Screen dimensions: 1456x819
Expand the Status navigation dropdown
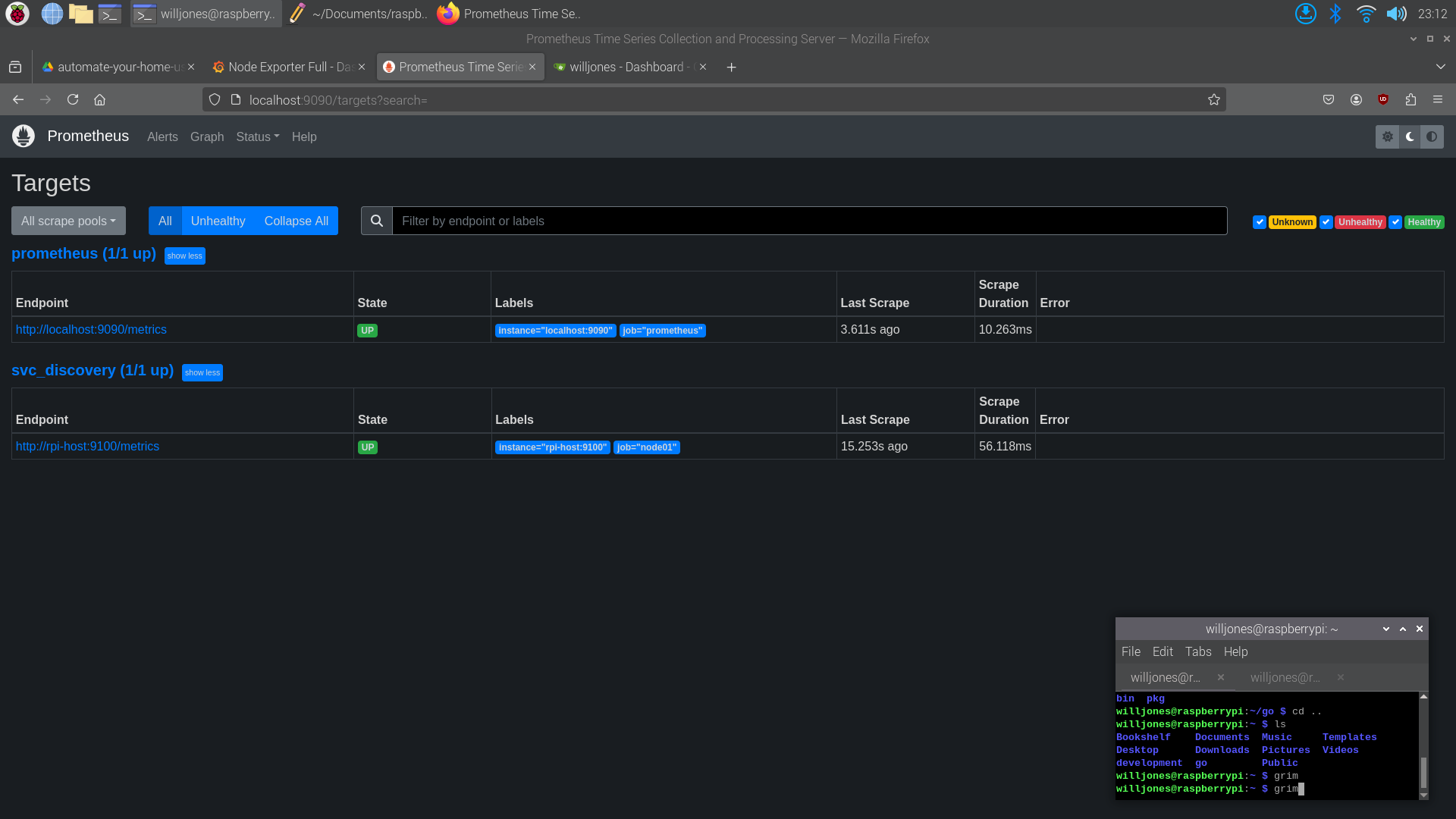[x=258, y=136]
